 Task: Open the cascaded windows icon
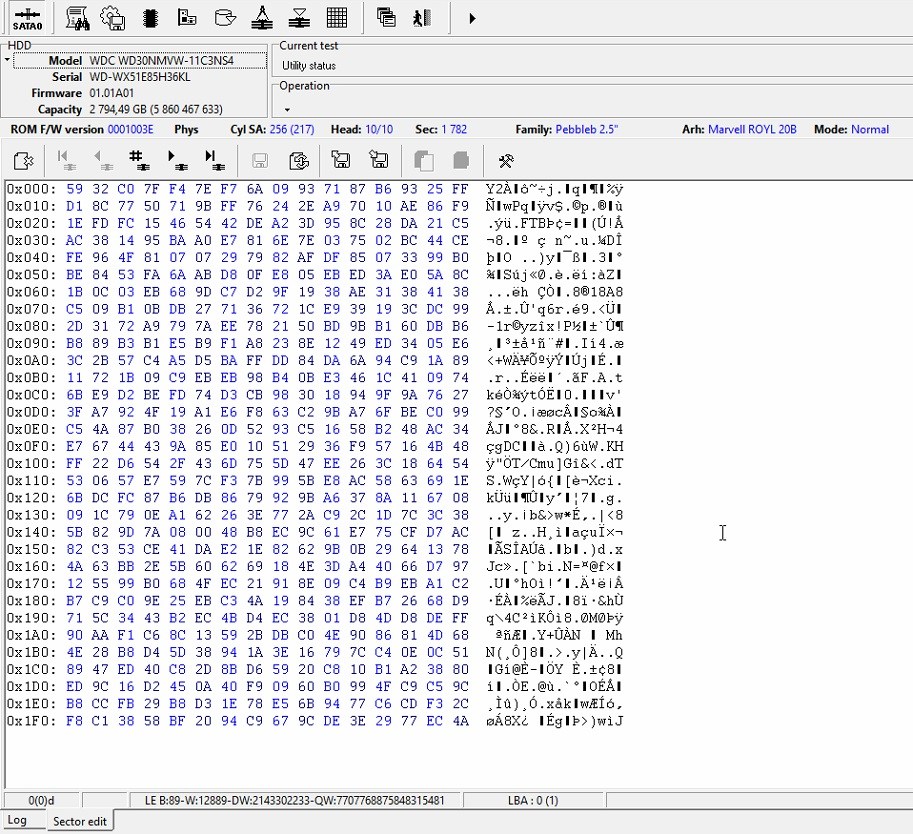(x=386, y=17)
